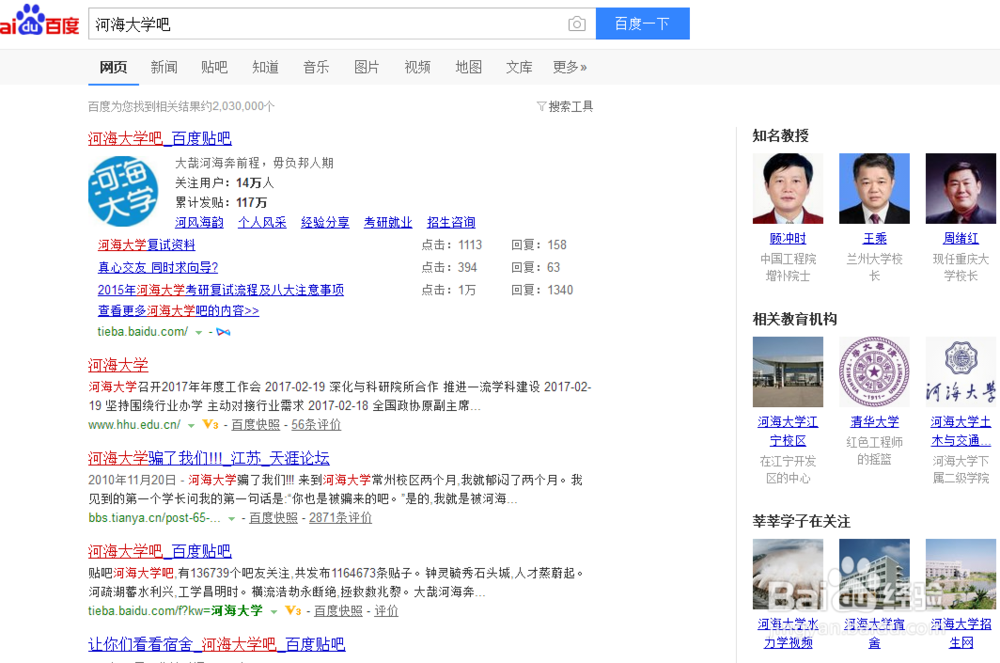Select the 网页 tab
This screenshot has width=1000, height=663.
(114, 67)
